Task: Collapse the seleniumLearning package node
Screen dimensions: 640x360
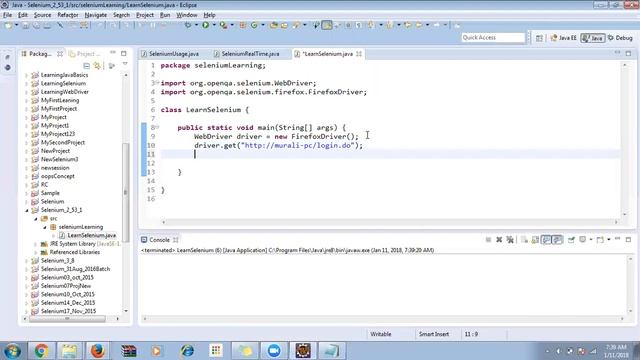Action: tap(45, 227)
